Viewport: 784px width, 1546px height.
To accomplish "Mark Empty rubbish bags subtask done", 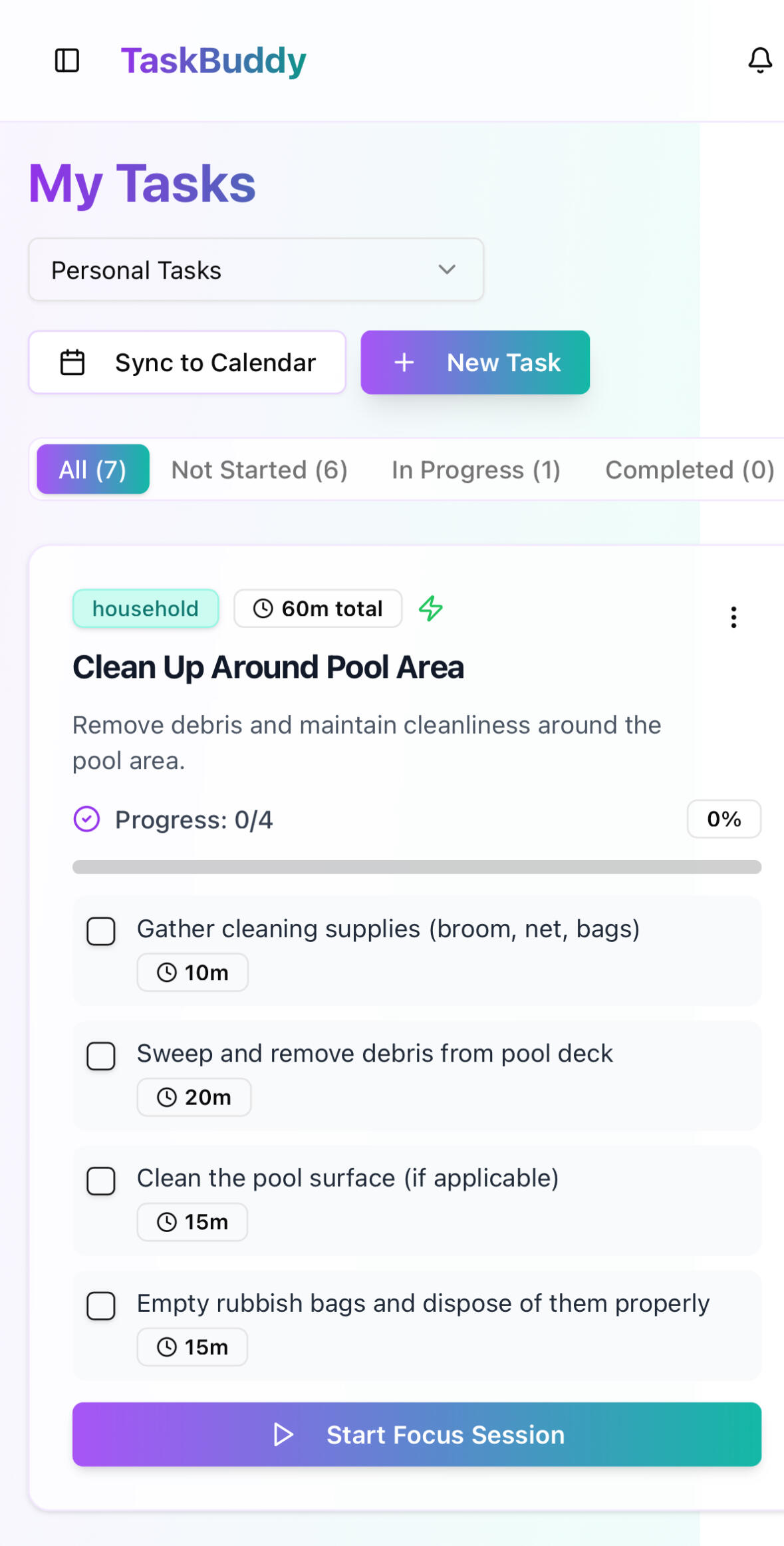I will [101, 1306].
